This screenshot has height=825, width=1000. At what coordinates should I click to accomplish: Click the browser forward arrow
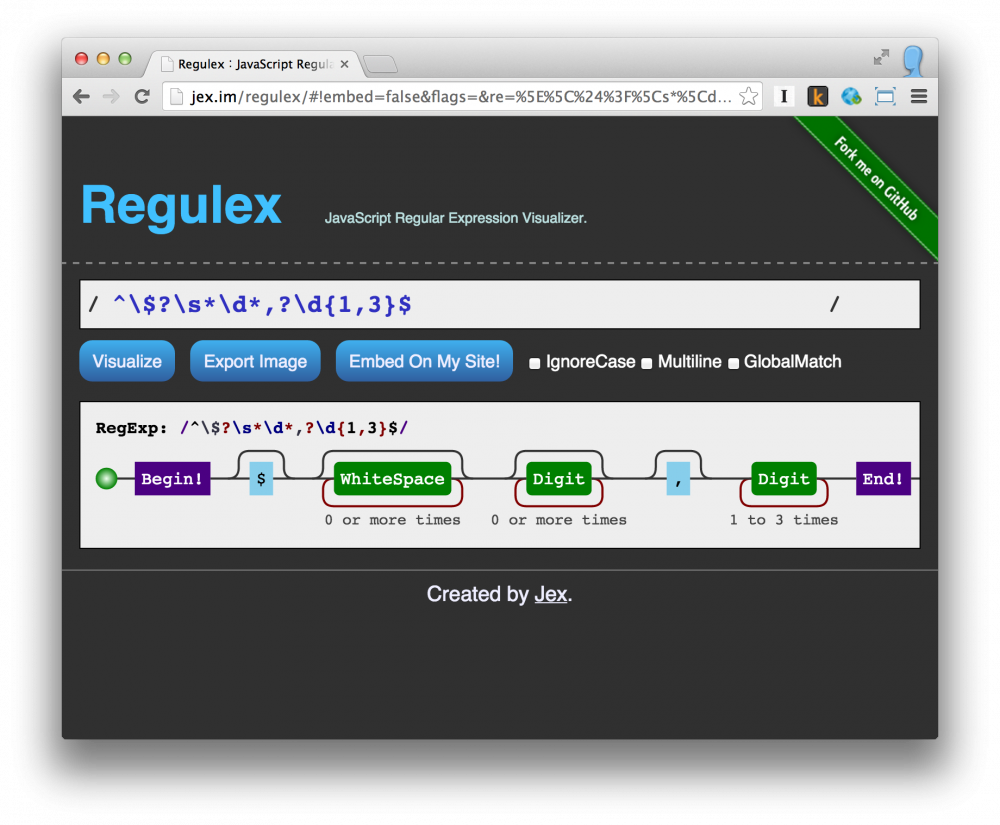[111, 97]
